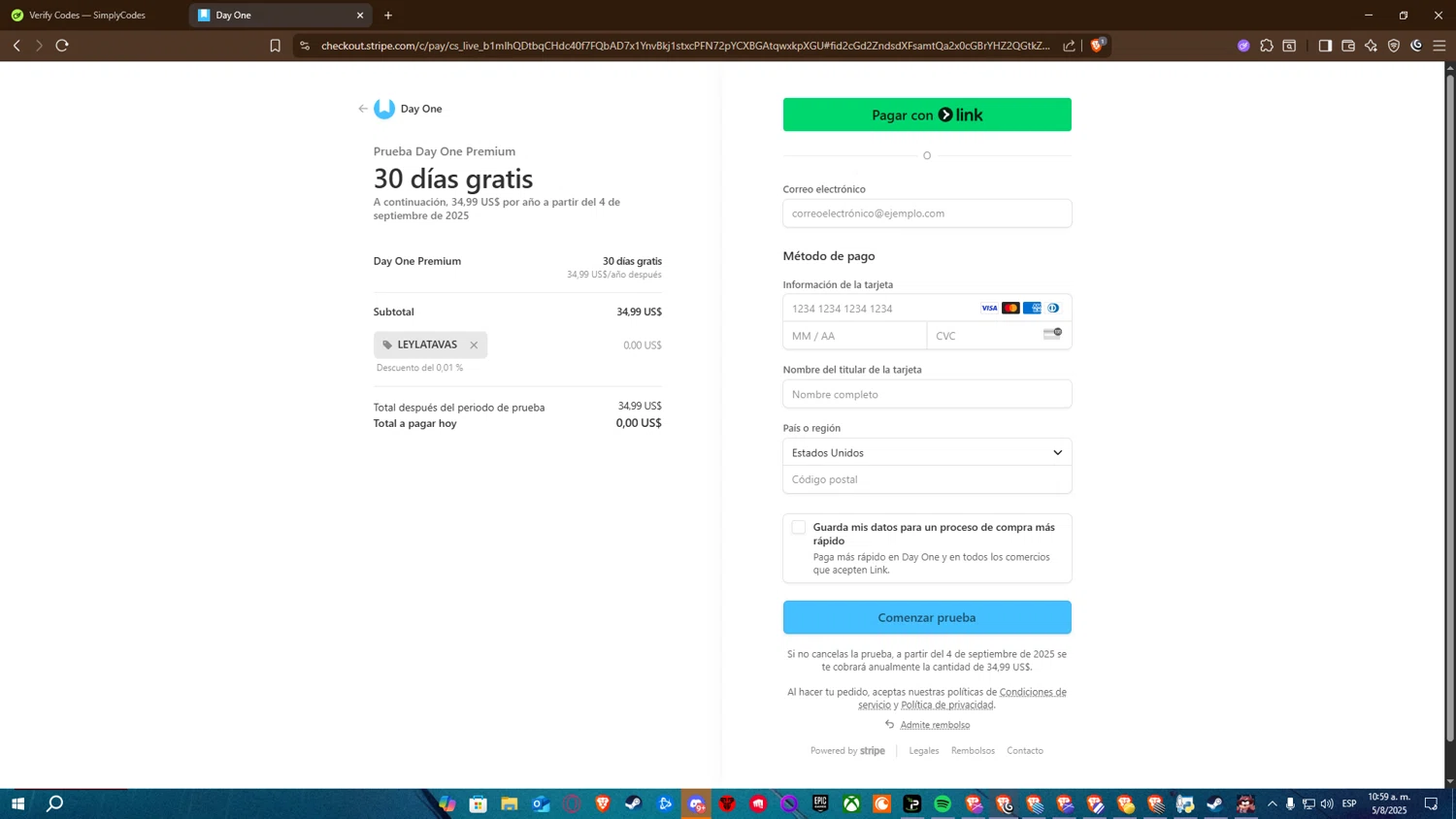This screenshot has height=819, width=1456.
Task: Click the CVC input field
Action: point(999,336)
